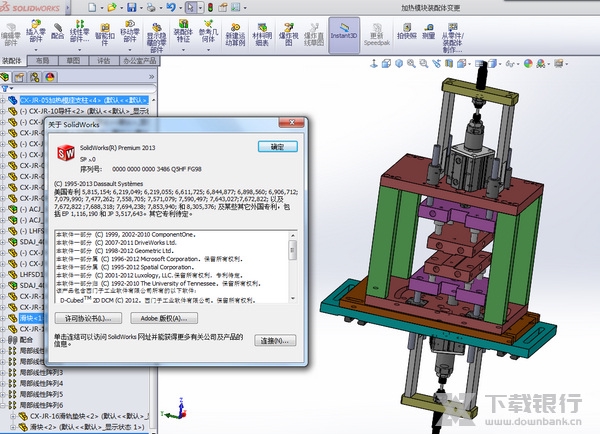Click 新建运动算例 (New Motion Study)

pyautogui.click(x=235, y=34)
